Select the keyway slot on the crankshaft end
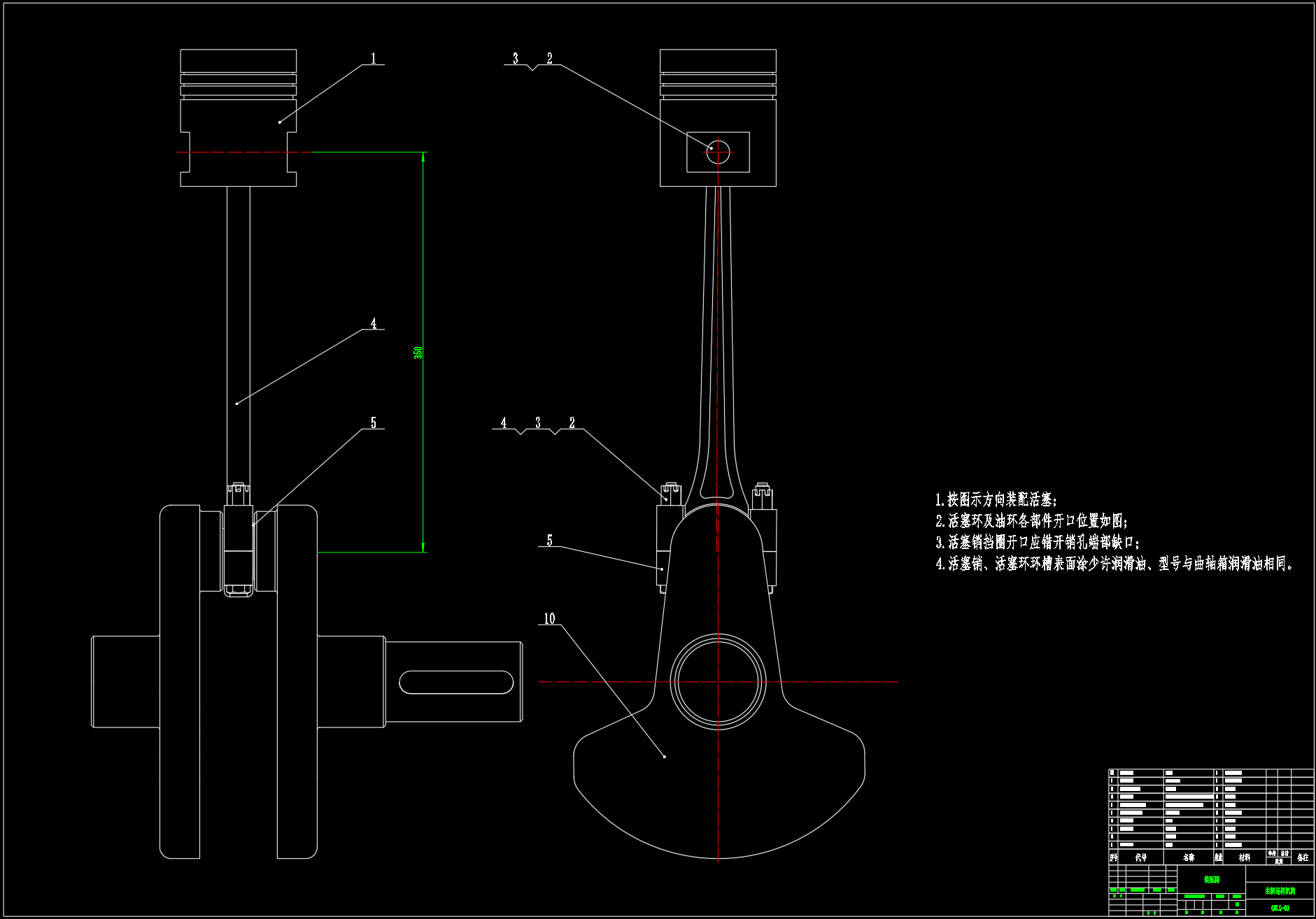The image size is (1316, 919). (x=456, y=682)
